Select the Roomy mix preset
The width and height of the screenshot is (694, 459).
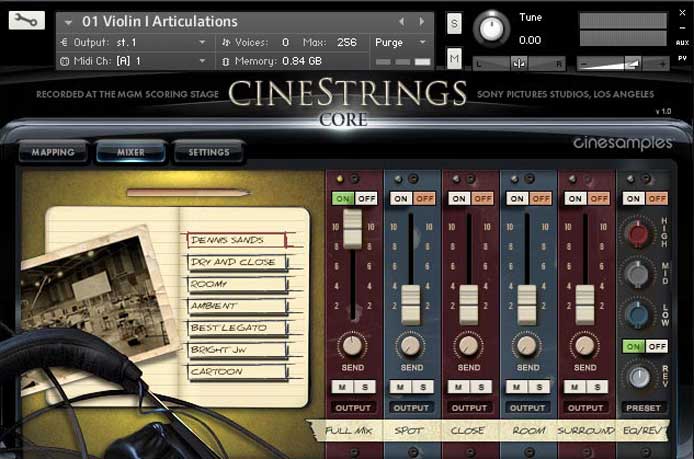pyautogui.click(x=237, y=284)
